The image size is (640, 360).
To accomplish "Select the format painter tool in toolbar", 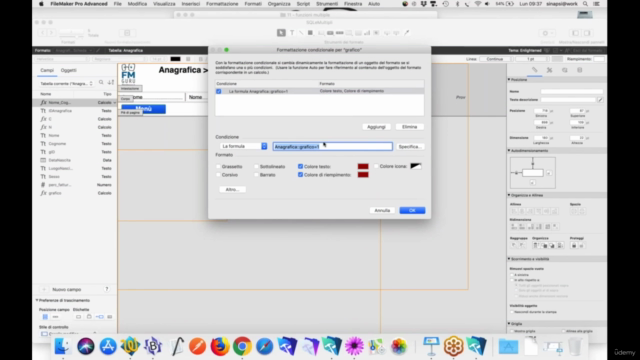I will [x=407, y=33].
